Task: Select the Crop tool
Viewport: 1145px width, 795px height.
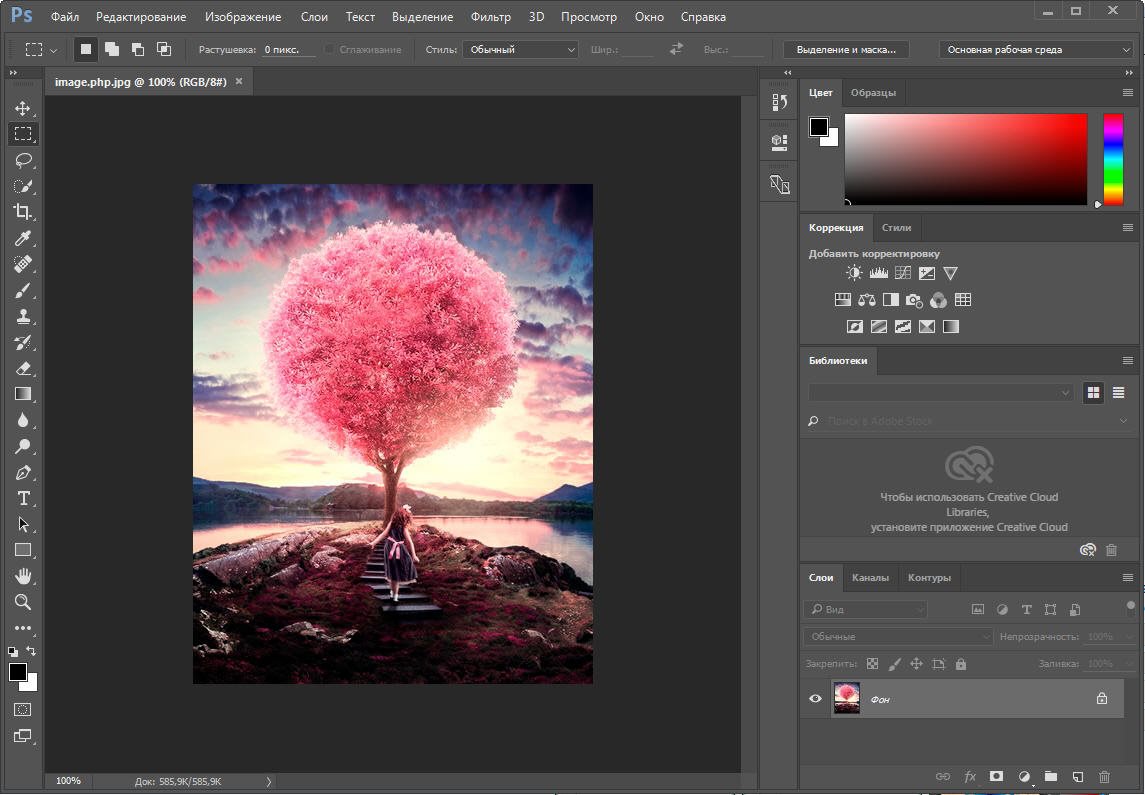Action: 22,212
